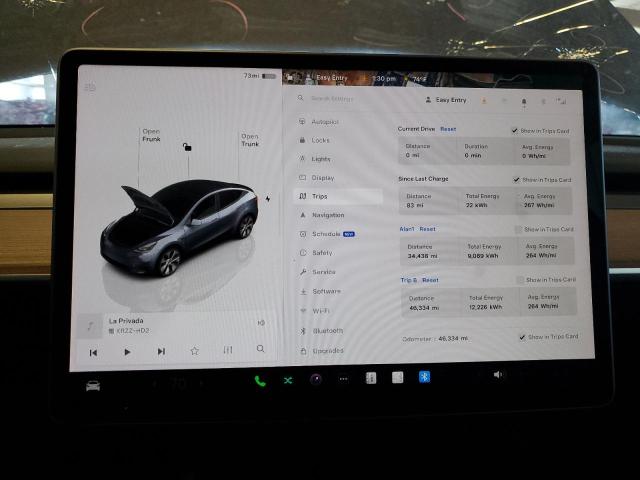Viewport: 640px width, 480px height.
Task: Rename the Trip B label
Action: (x=409, y=280)
